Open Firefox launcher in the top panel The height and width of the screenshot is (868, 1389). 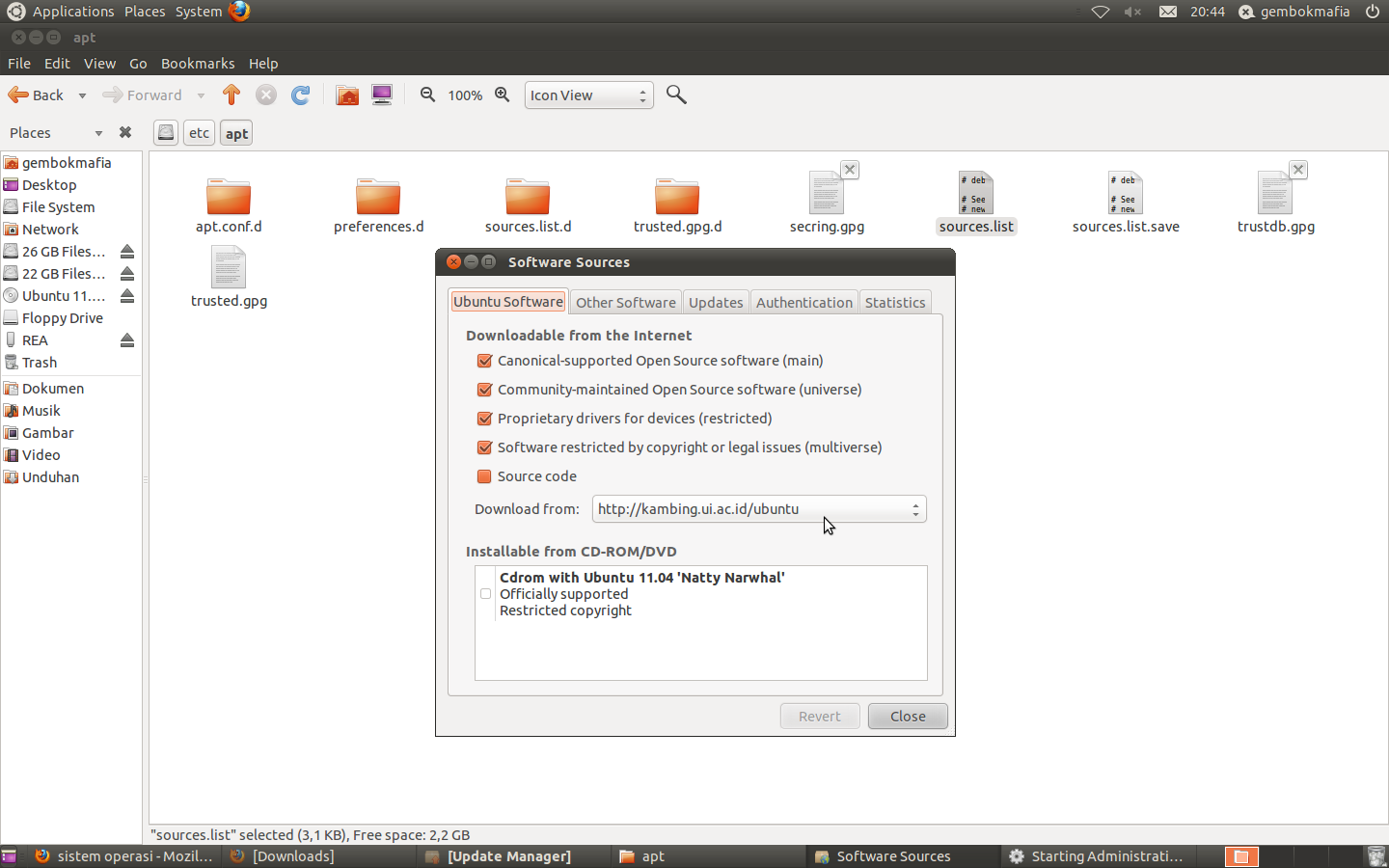pyautogui.click(x=239, y=11)
